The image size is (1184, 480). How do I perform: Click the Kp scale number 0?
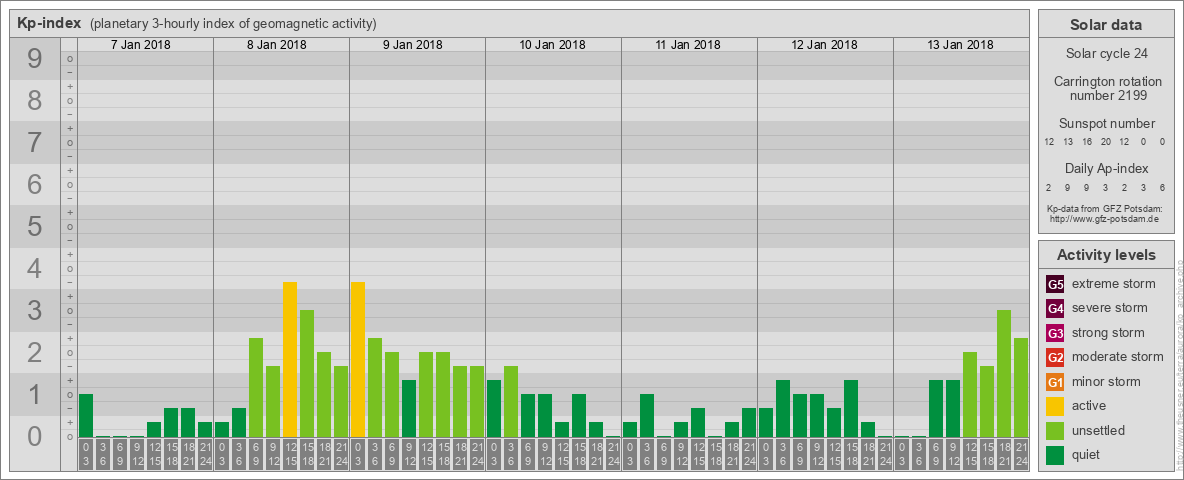point(34,435)
